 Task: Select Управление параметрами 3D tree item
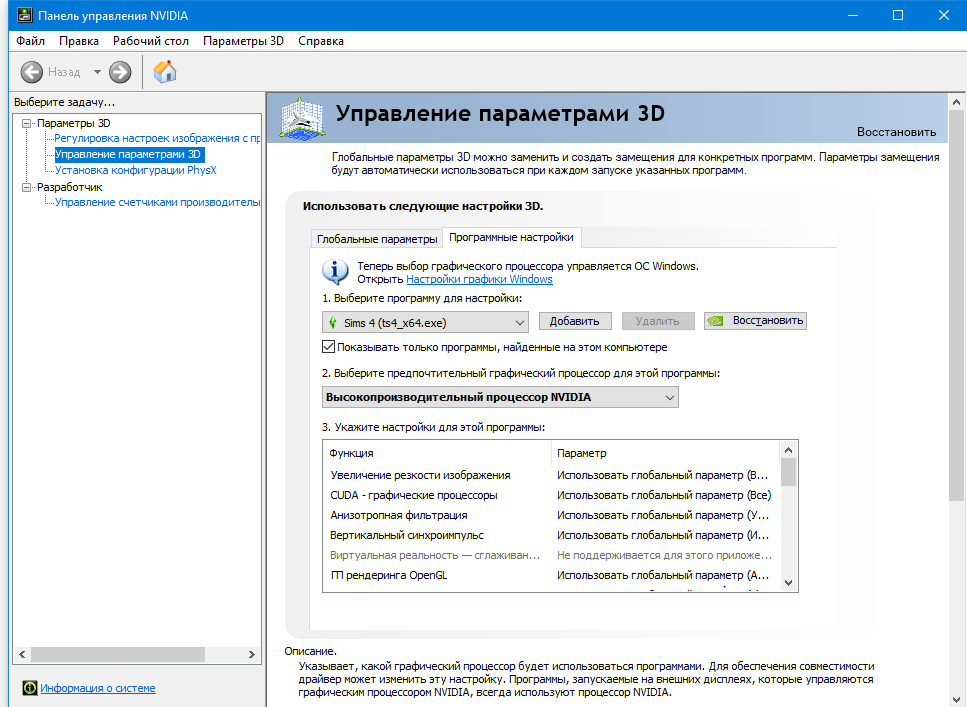coord(128,154)
